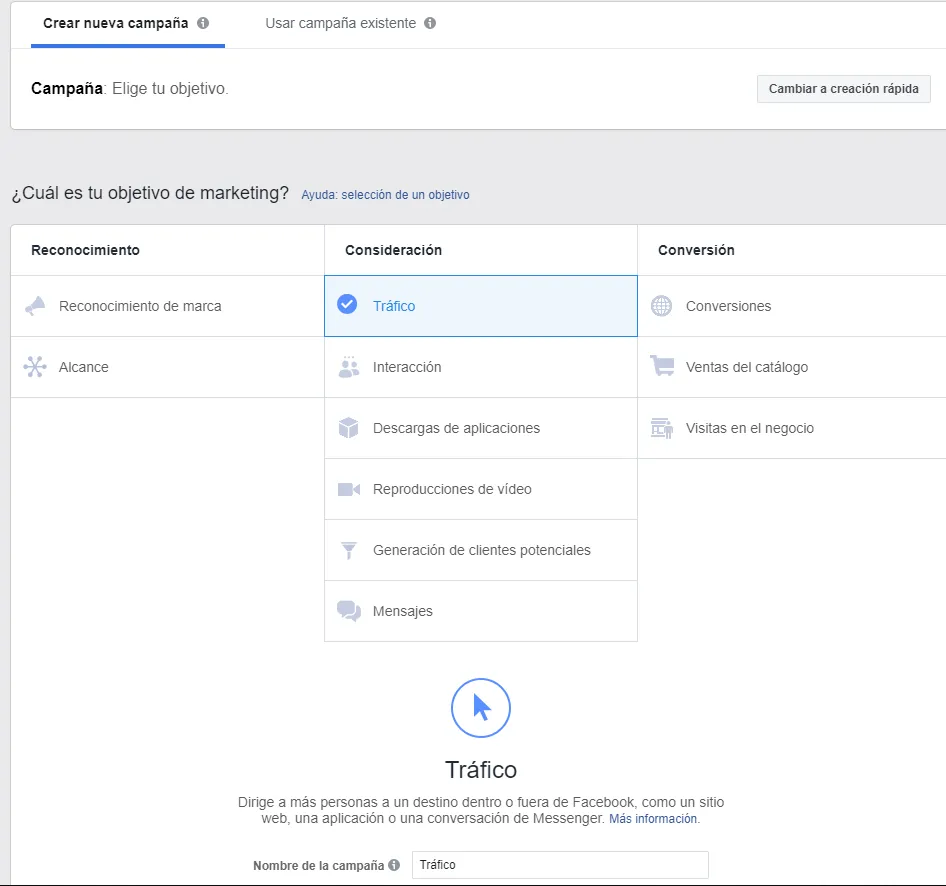Click the large Tráfico heading below the objectives
The image size is (946, 886).
pyautogui.click(x=481, y=770)
